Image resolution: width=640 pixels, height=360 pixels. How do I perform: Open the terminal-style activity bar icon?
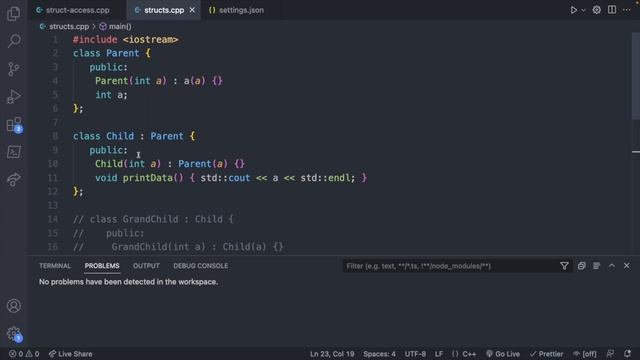[14, 152]
